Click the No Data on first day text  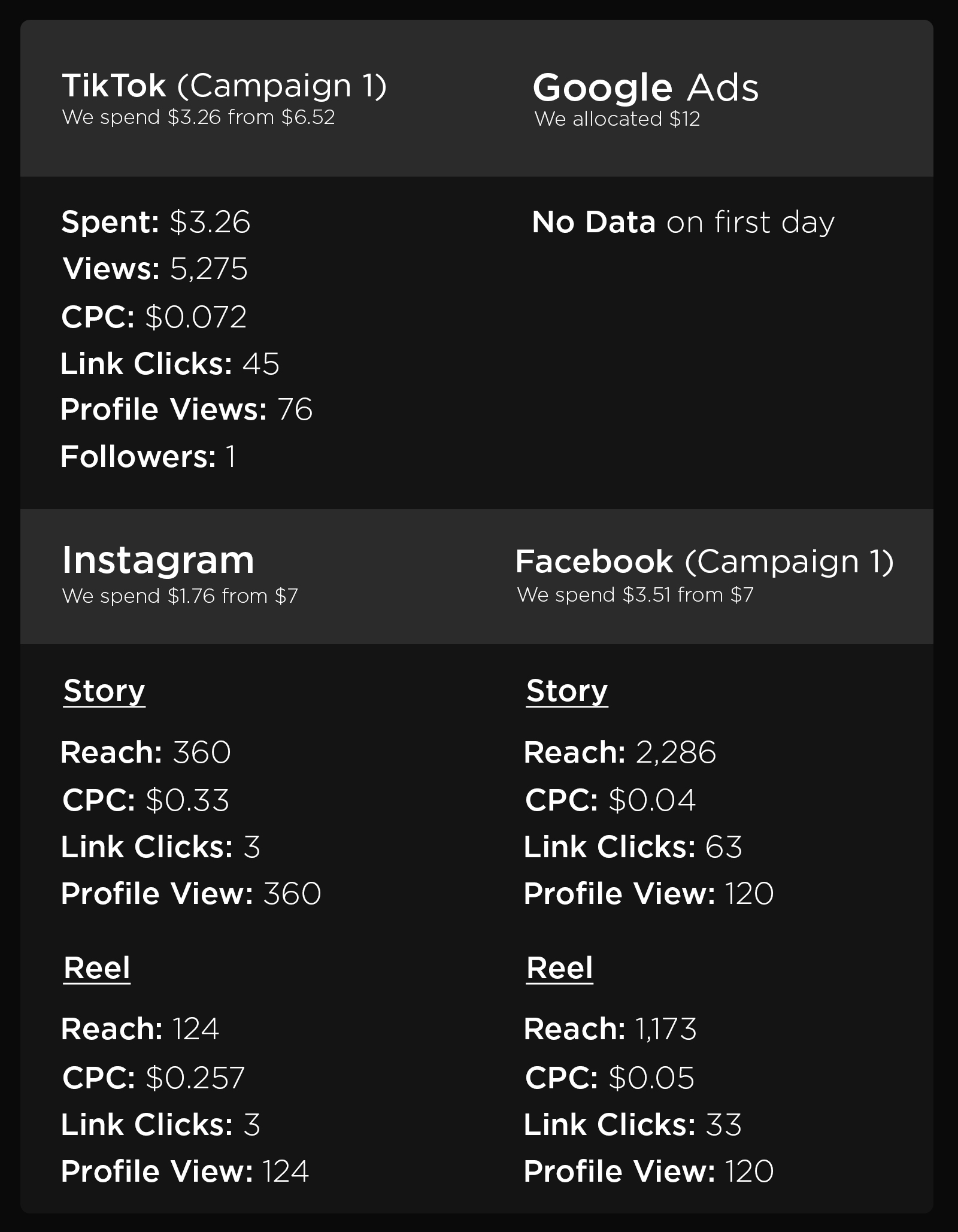pyautogui.click(x=683, y=222)
